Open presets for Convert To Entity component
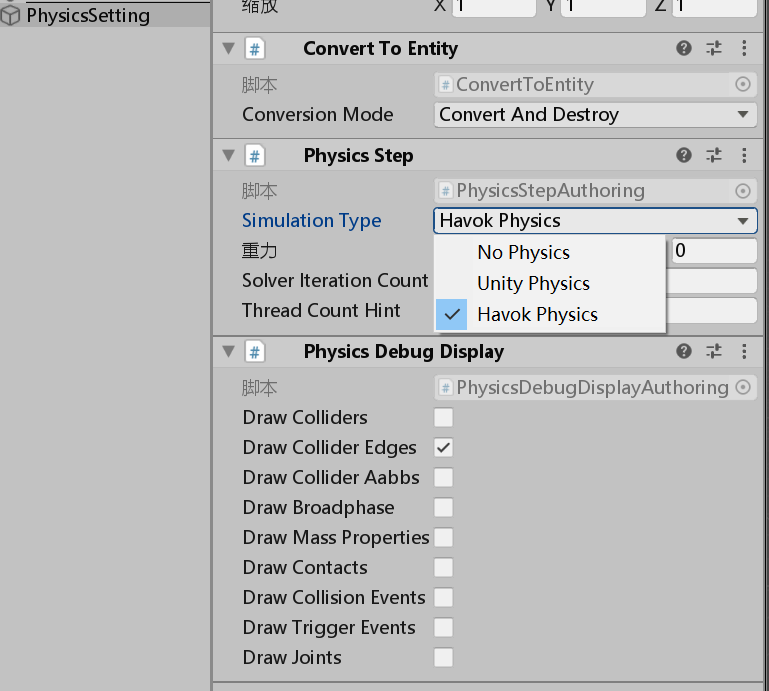The height and width of the screenshot is (691, 769). click(x=714, y=48)
